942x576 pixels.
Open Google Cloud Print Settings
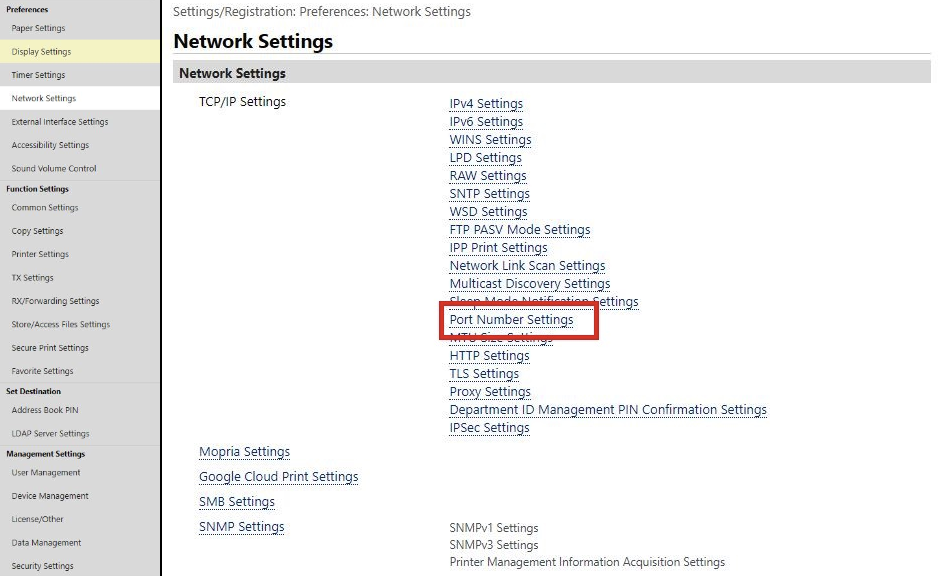278,477
